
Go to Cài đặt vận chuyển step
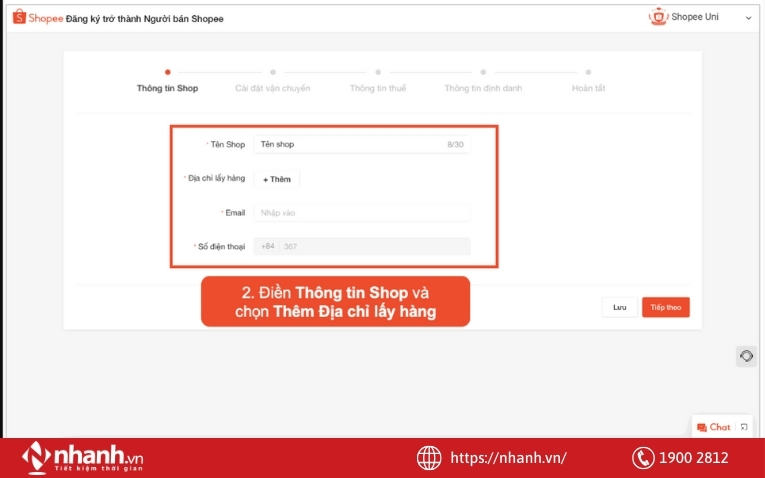click(x=273, y=88)
